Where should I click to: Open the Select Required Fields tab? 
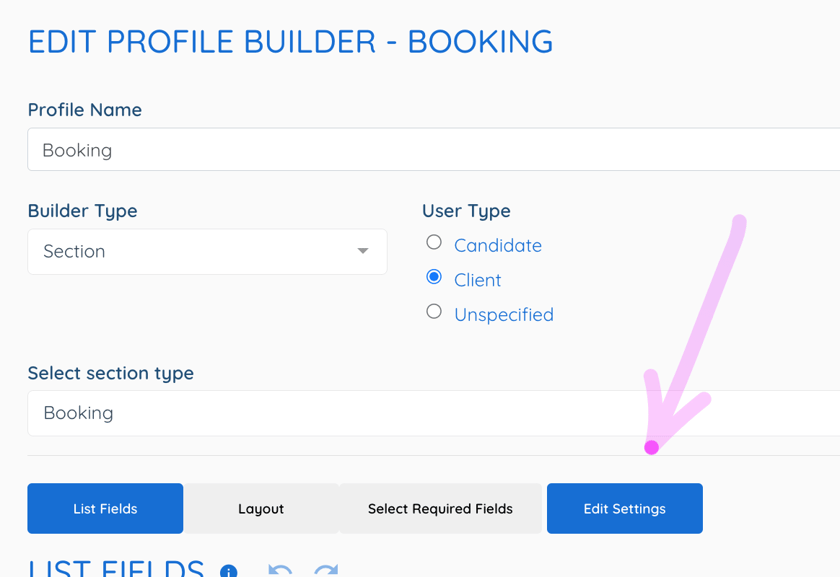click(440, 508)
